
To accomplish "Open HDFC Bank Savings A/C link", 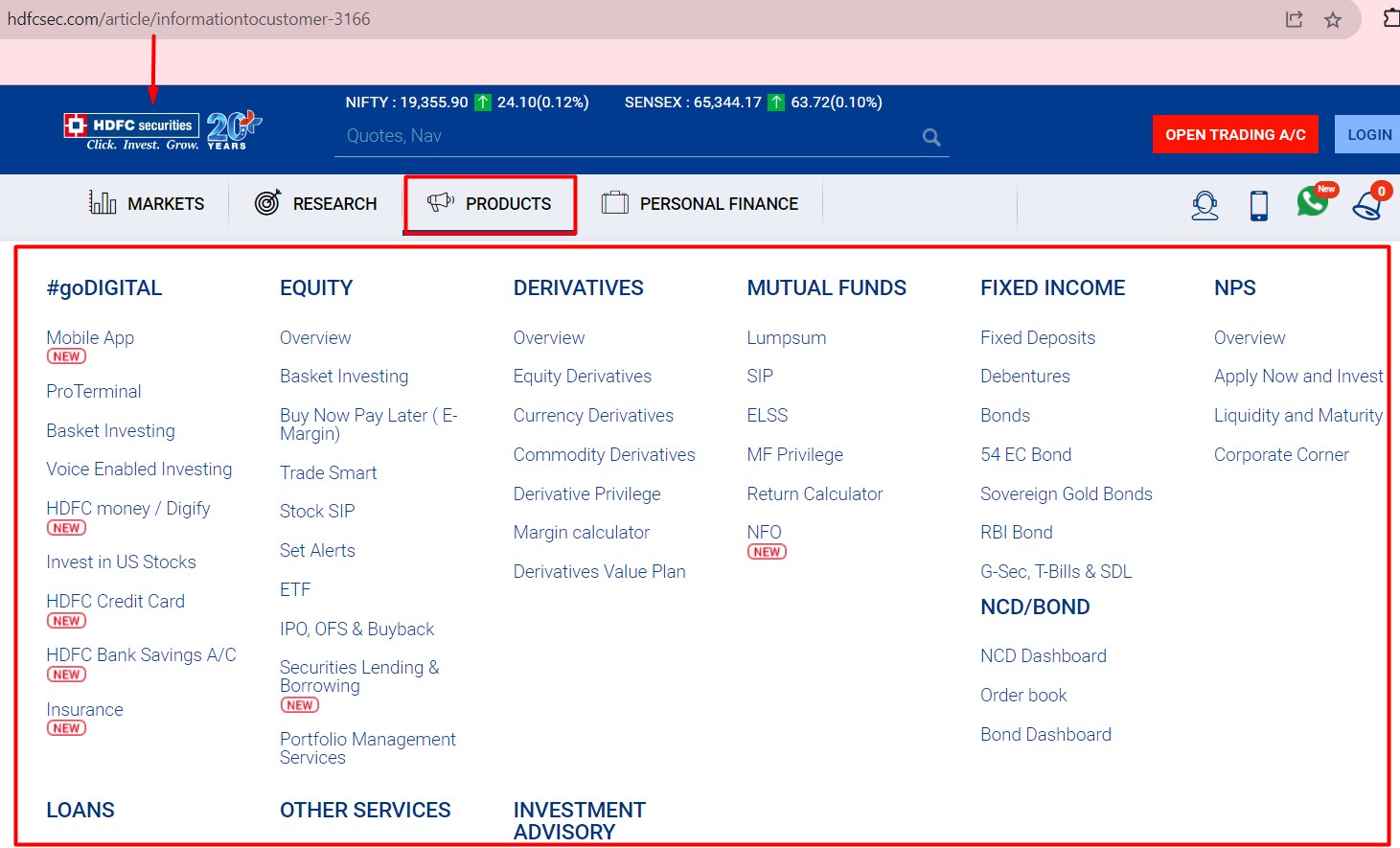I will tap(141, 655).
